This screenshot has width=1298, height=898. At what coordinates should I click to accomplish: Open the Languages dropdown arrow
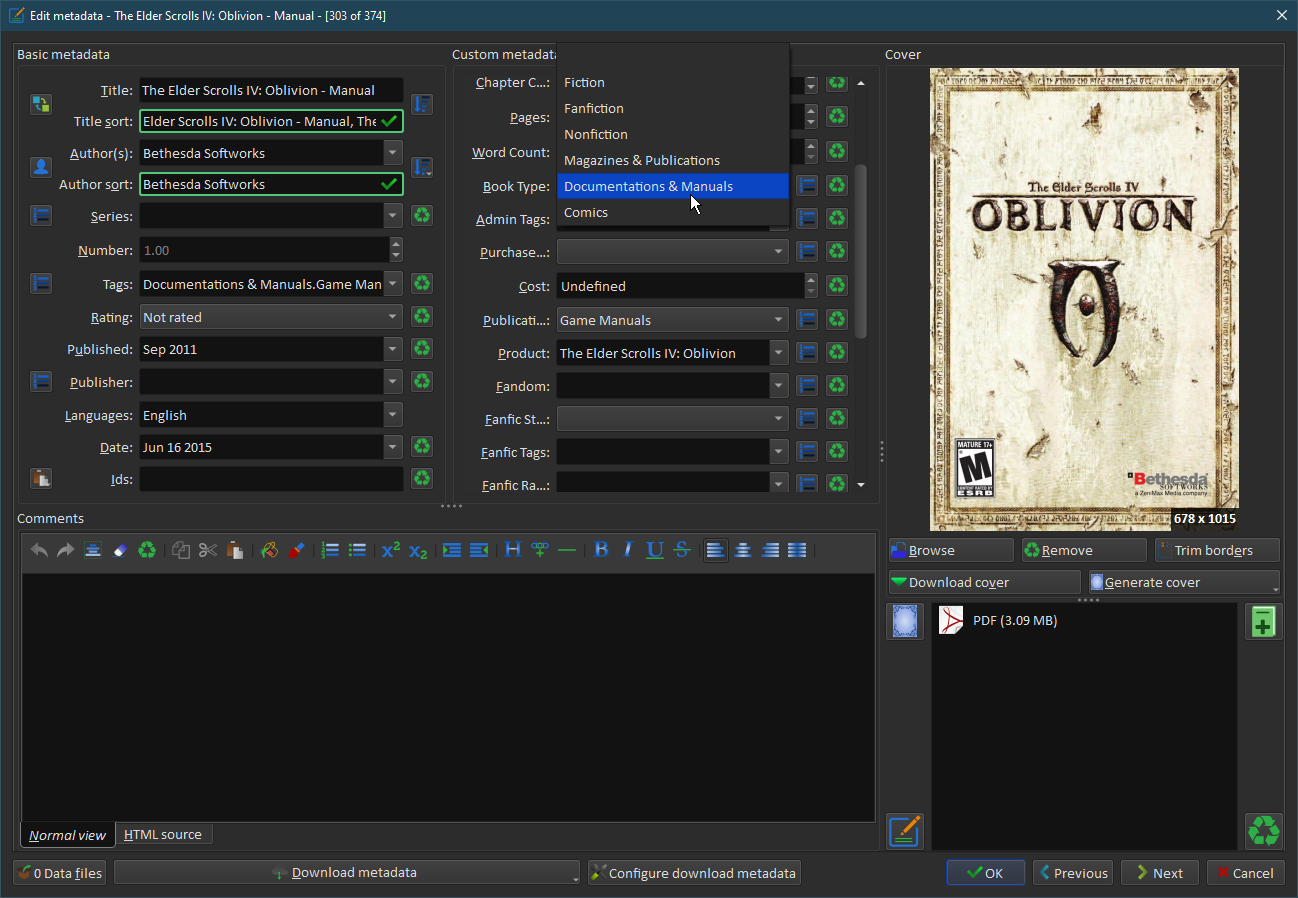393,415
